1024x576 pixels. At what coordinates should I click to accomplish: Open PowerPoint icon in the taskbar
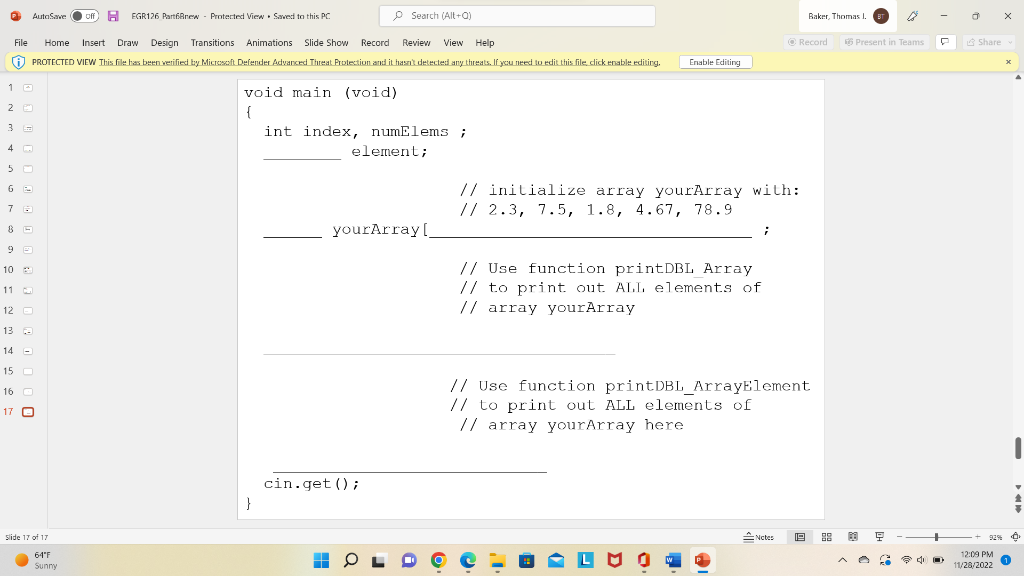[703, 561]
